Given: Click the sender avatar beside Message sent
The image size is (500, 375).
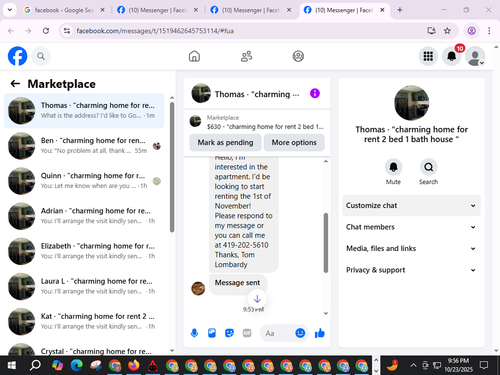Looking at the screenshot, I should [x=198, y=289].
